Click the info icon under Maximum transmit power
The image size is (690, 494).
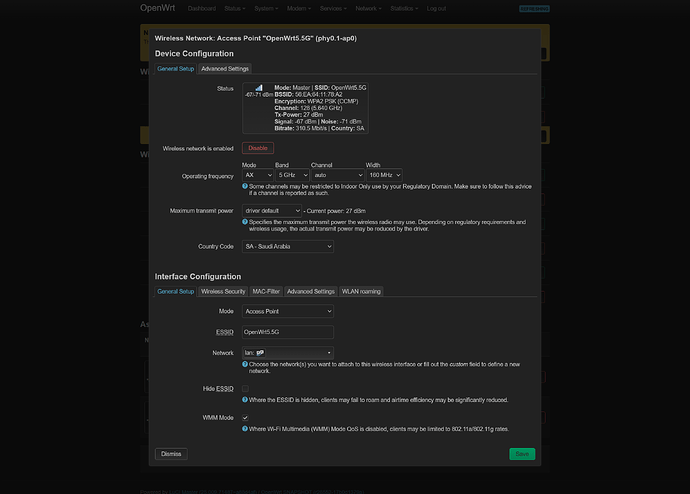pos(245,222)
